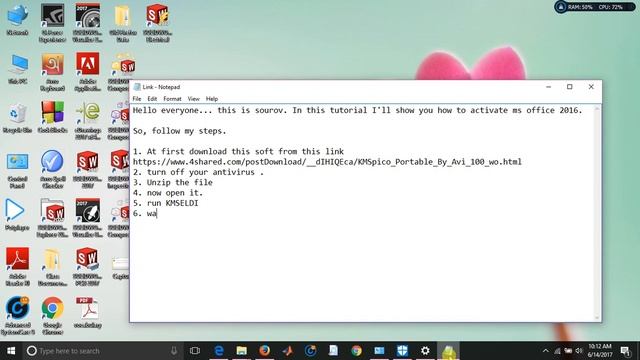The width and height of the screenshot is (640, 360).
Task: Open Windows Defender shield in taskbar
Action: (402, 351)
